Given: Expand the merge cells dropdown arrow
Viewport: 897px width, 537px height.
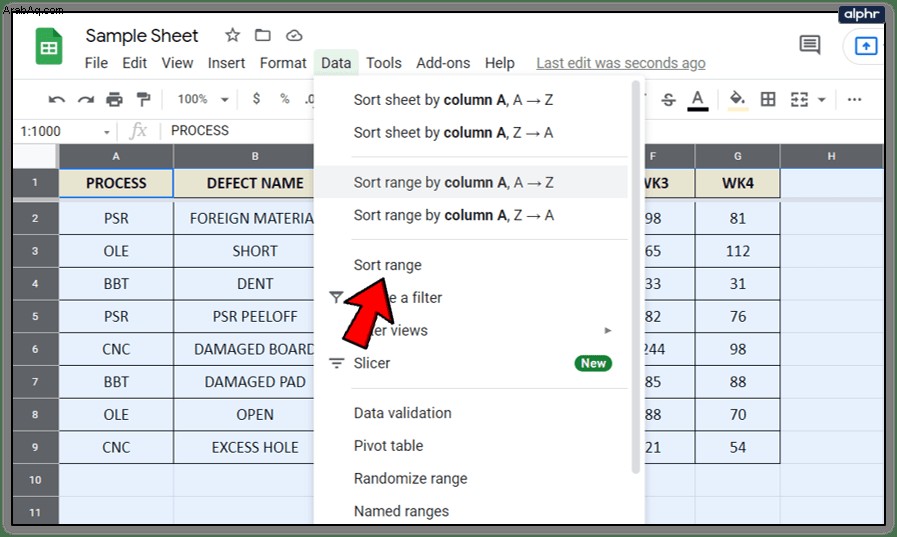Looking at the screenshot, I should pos(821,100).
